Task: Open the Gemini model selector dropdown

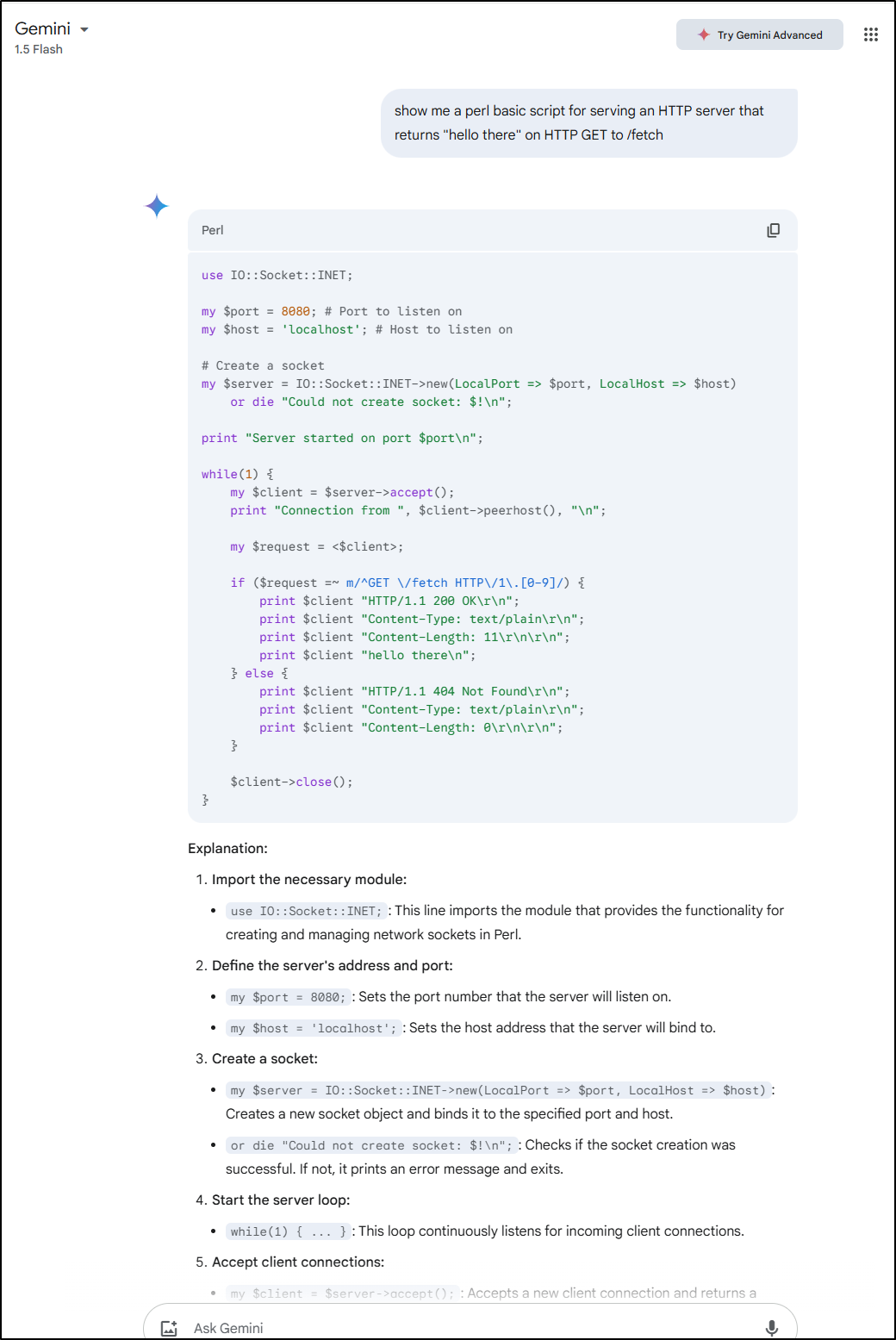Action: [52, 28]
